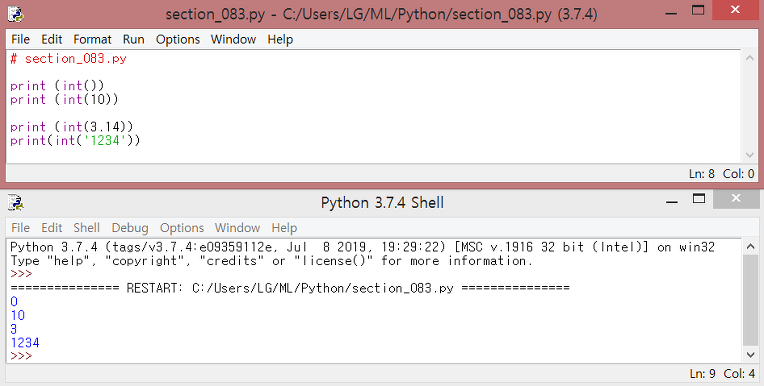Image resolution: width=764 pixels, height=386 pixels.
Task: Open the Debug menu in Python Shell
Action: coord(130,228)
